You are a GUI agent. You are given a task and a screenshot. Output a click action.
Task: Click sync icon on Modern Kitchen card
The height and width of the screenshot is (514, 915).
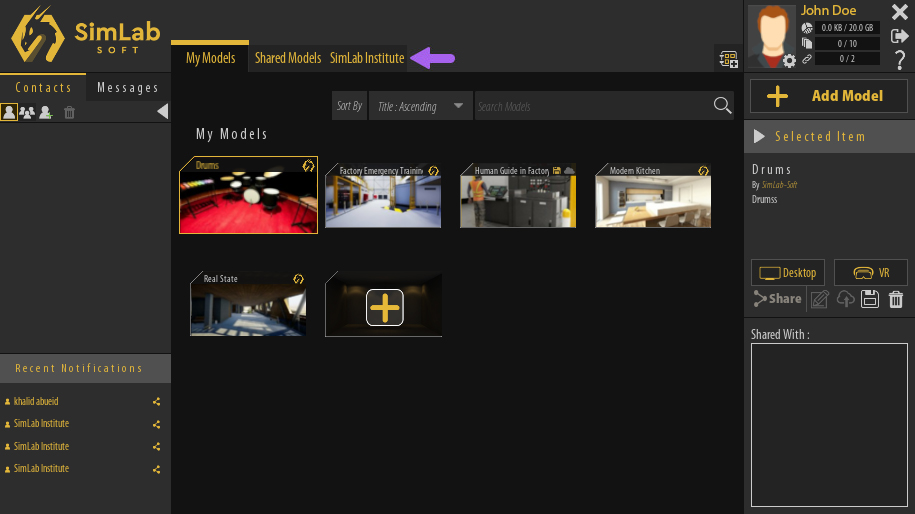(x=703, y=171)
